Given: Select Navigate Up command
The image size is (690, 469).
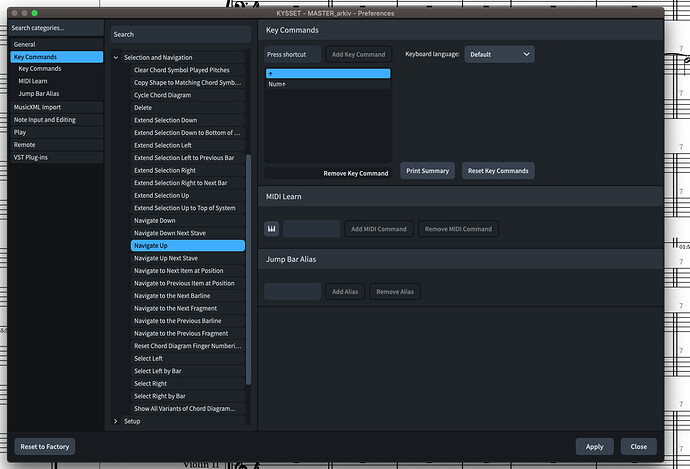Looking at the screenshot, I should (x=188, y=245).
